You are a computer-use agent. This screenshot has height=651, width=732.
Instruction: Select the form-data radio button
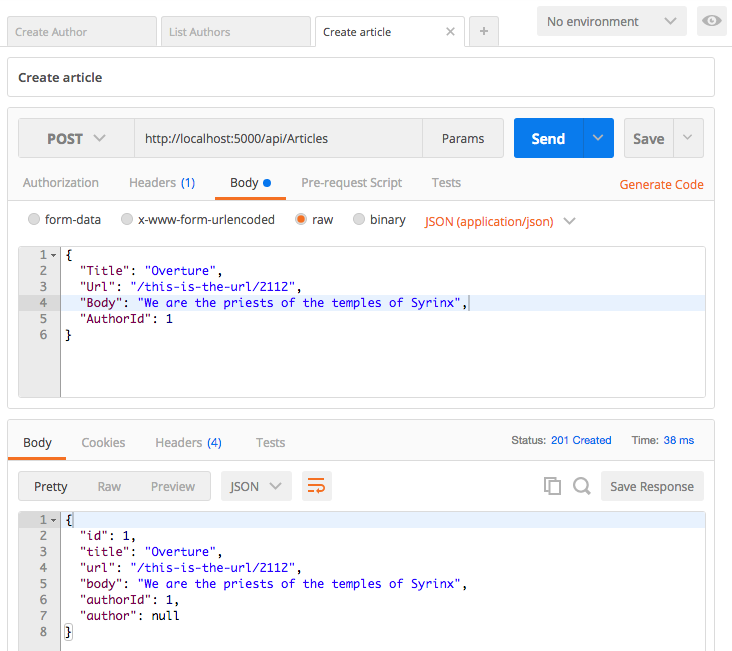tap(34, 219)
